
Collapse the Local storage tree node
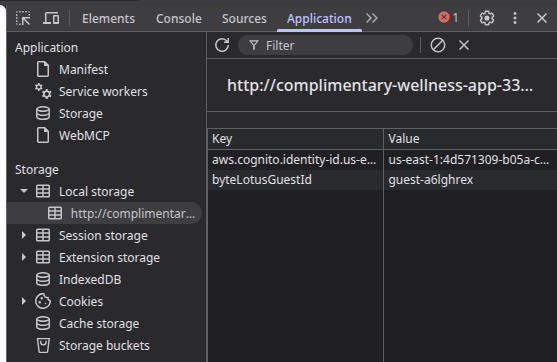point(24,191)
